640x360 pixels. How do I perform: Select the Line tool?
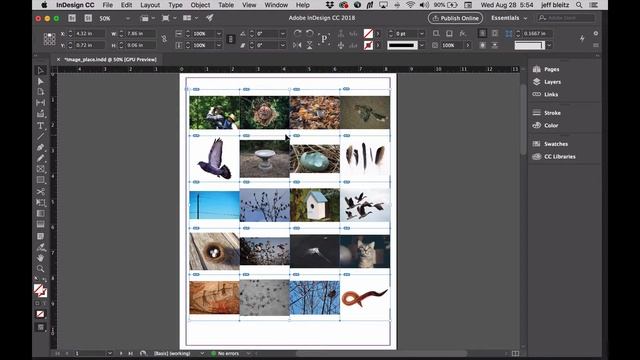point(40,136)
